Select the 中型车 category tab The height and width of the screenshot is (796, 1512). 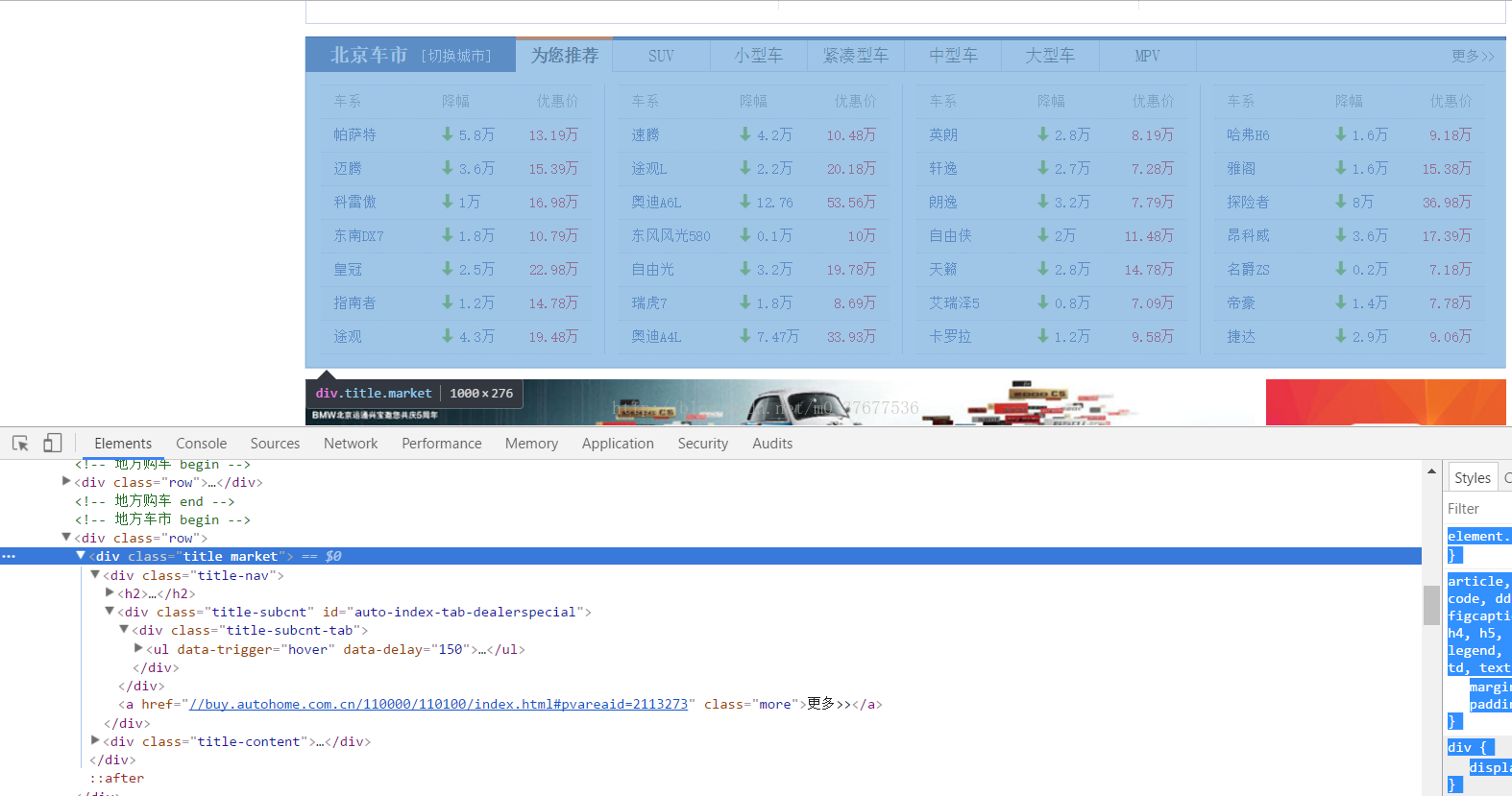click(953, 56)
